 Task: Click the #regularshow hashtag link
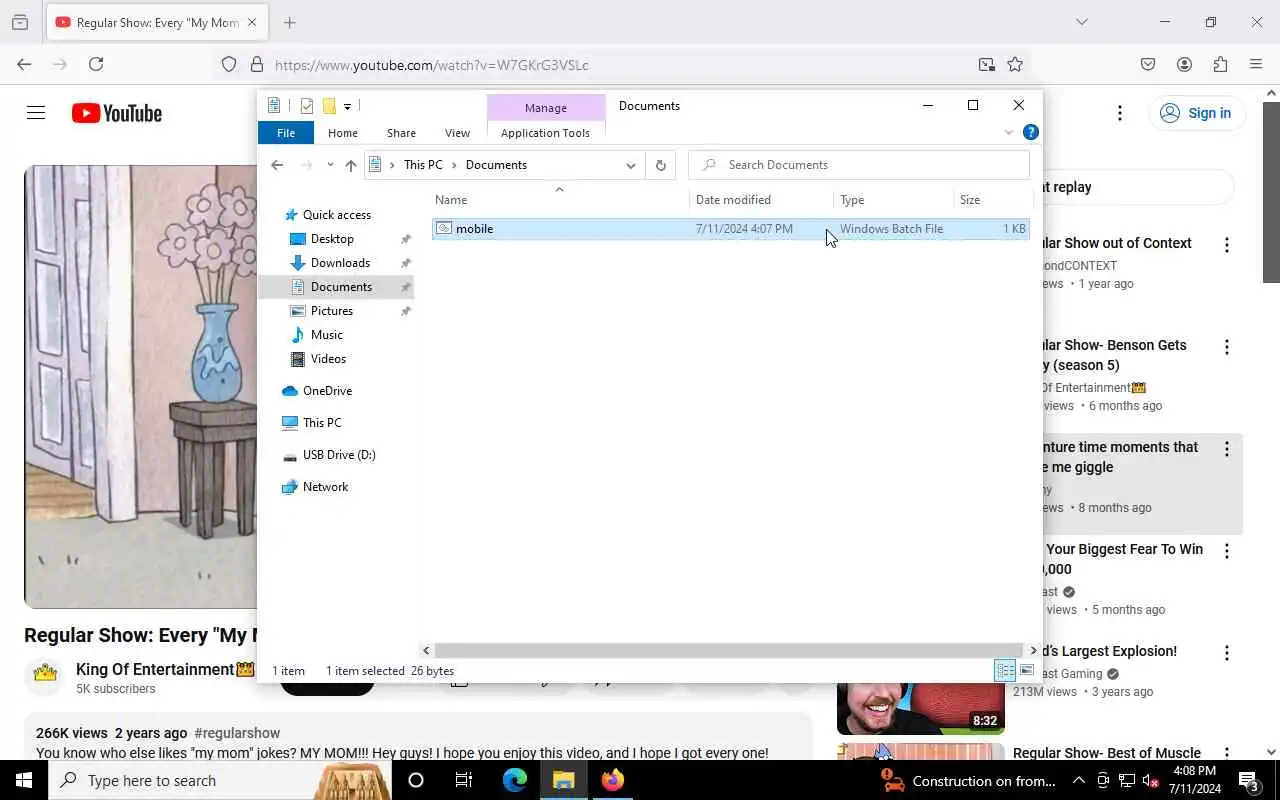coord(237,733)
